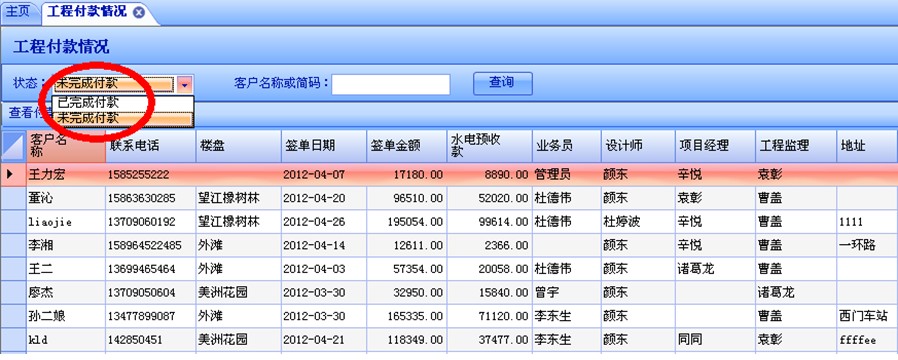Image resolution: width=898 pixels, height=360 pixels.
Task: Click amount 165335.00 cell
Action: [406, 316]
